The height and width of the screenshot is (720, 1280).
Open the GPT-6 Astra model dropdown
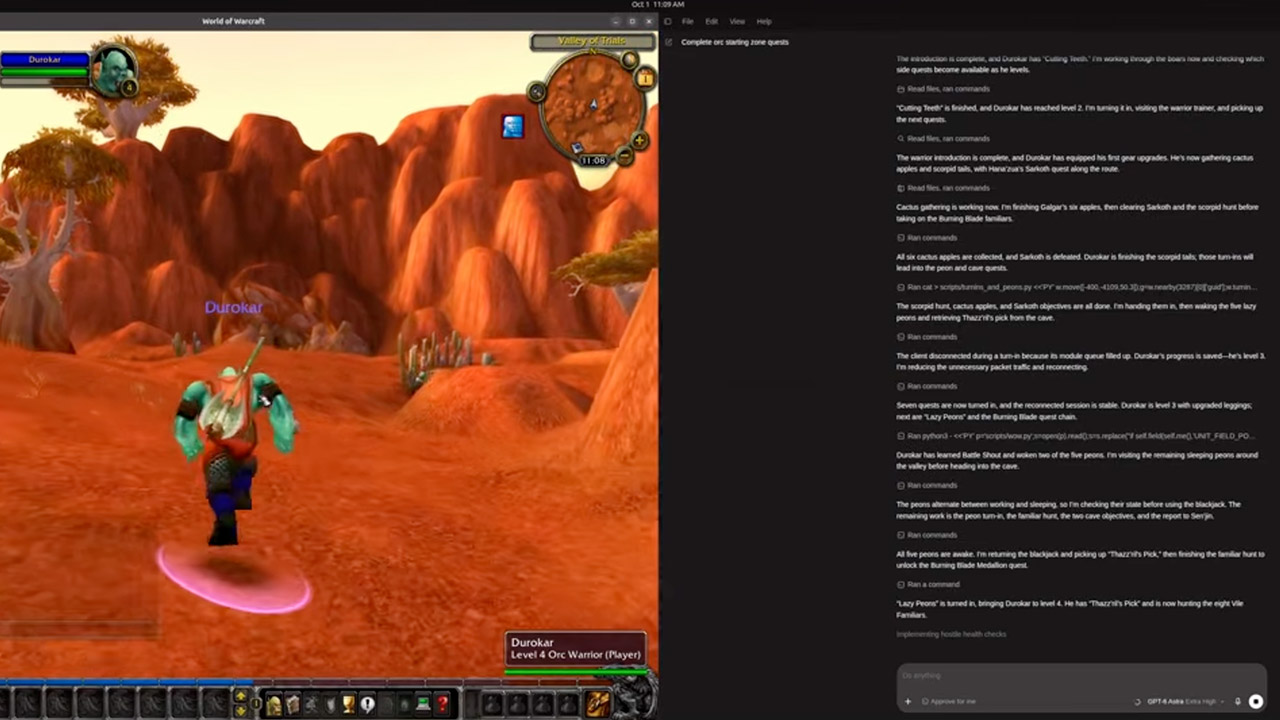click(1186, 701)
